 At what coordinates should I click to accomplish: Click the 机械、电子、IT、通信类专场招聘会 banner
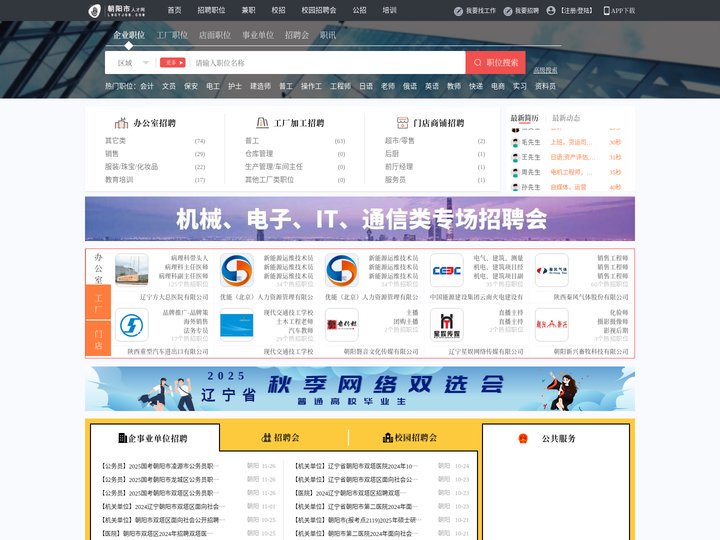tap(360, 219)
